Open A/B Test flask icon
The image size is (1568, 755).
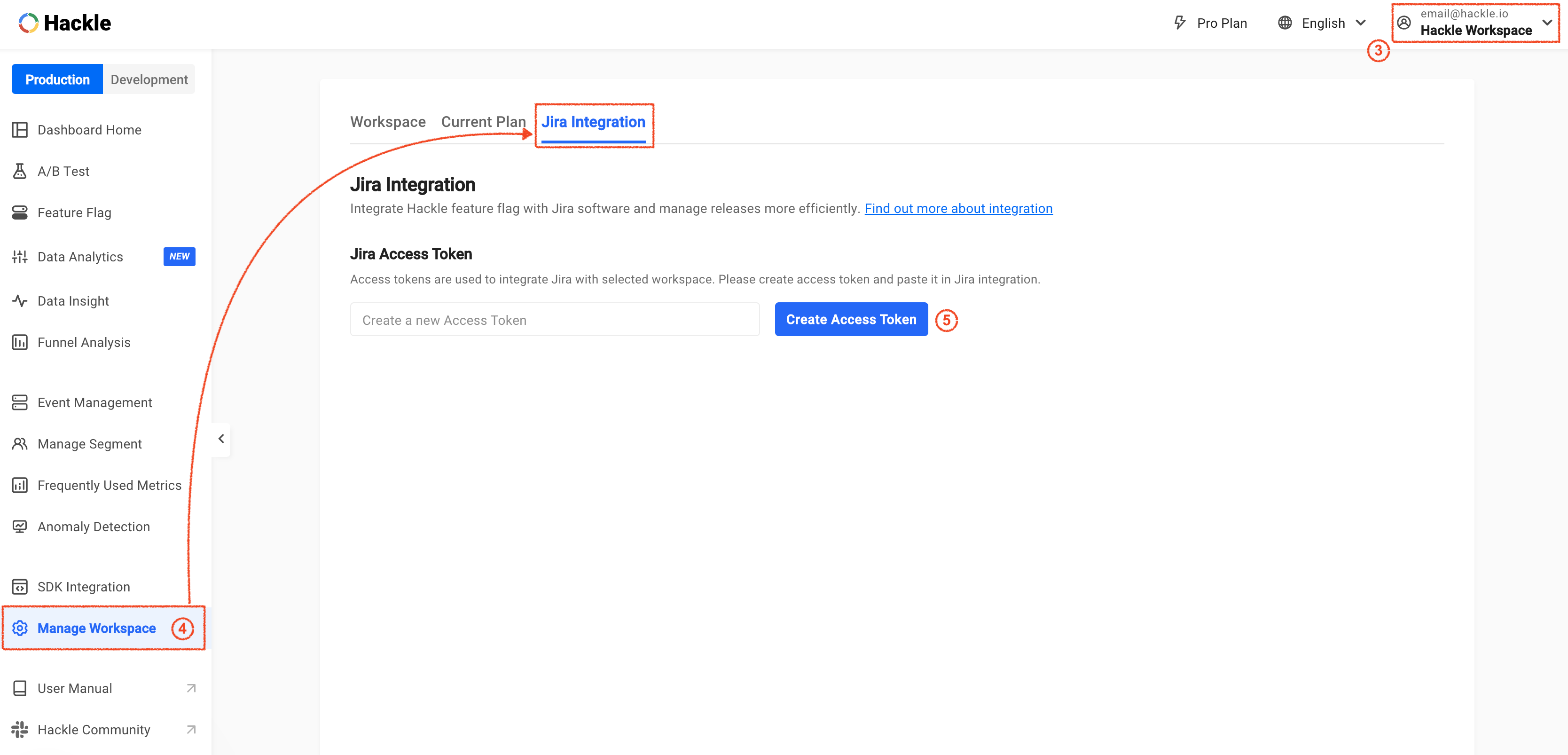point(19,171)
